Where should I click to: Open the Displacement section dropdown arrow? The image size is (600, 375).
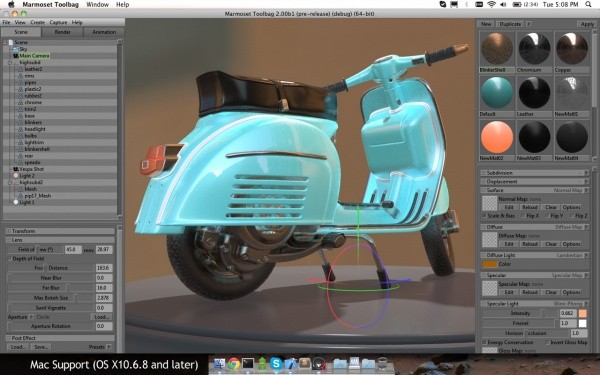tap(586, 181)
